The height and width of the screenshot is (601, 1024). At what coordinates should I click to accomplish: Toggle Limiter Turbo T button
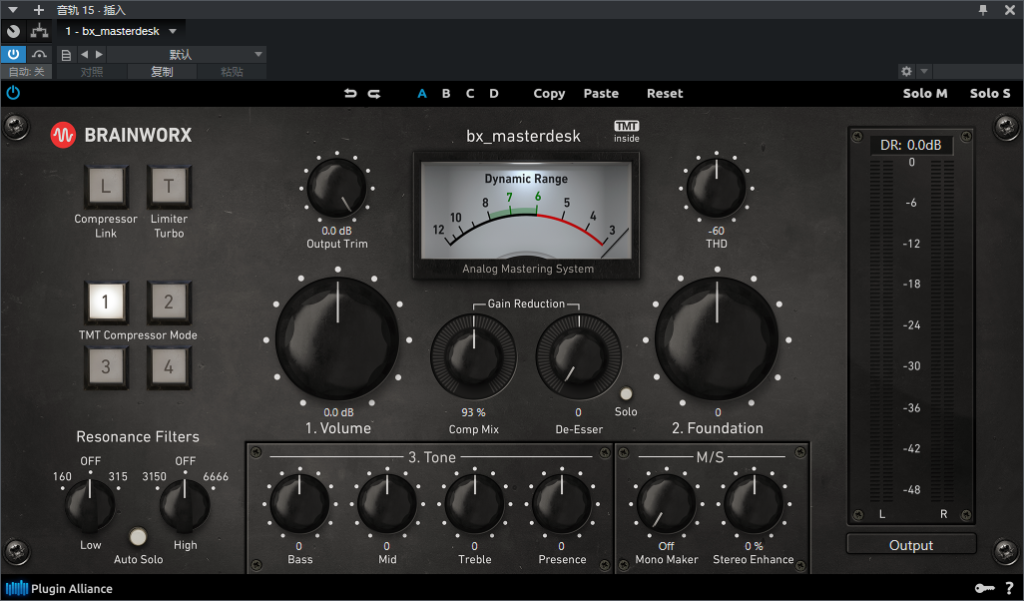click(x=168, y=187)
